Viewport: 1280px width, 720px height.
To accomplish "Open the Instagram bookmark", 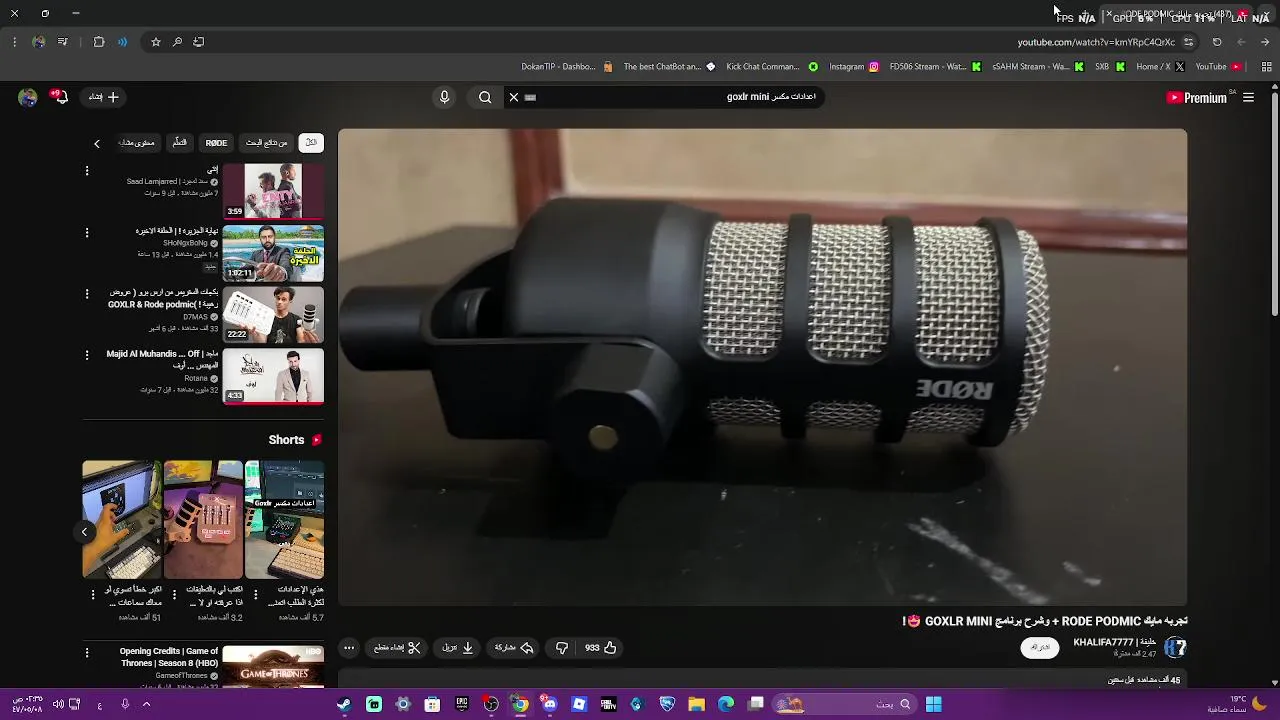I will 854,67.
